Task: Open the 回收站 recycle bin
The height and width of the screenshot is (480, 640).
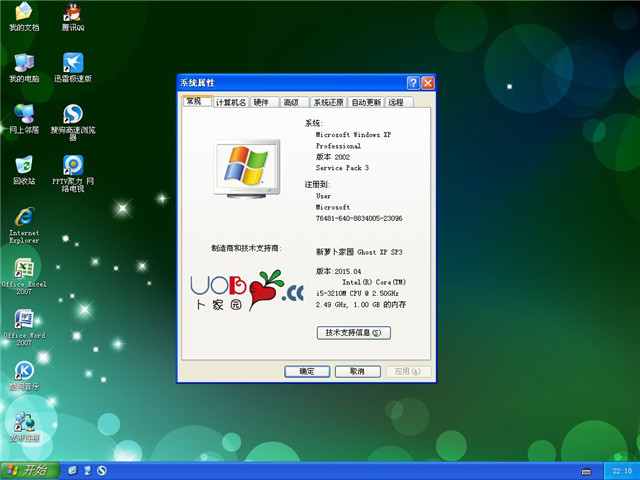Action: coord(24,170)
